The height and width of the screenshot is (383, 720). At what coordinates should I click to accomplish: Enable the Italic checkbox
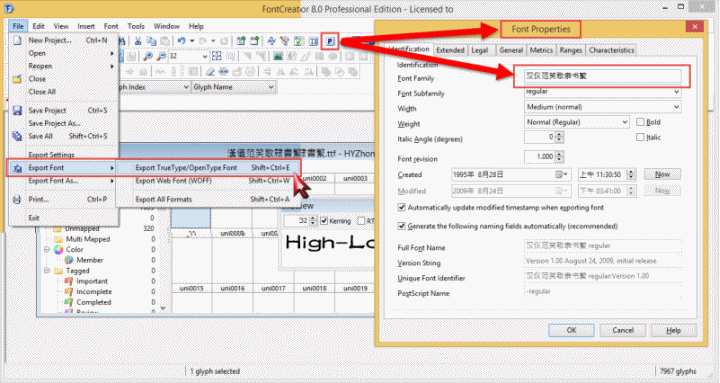tap(640, 137)
